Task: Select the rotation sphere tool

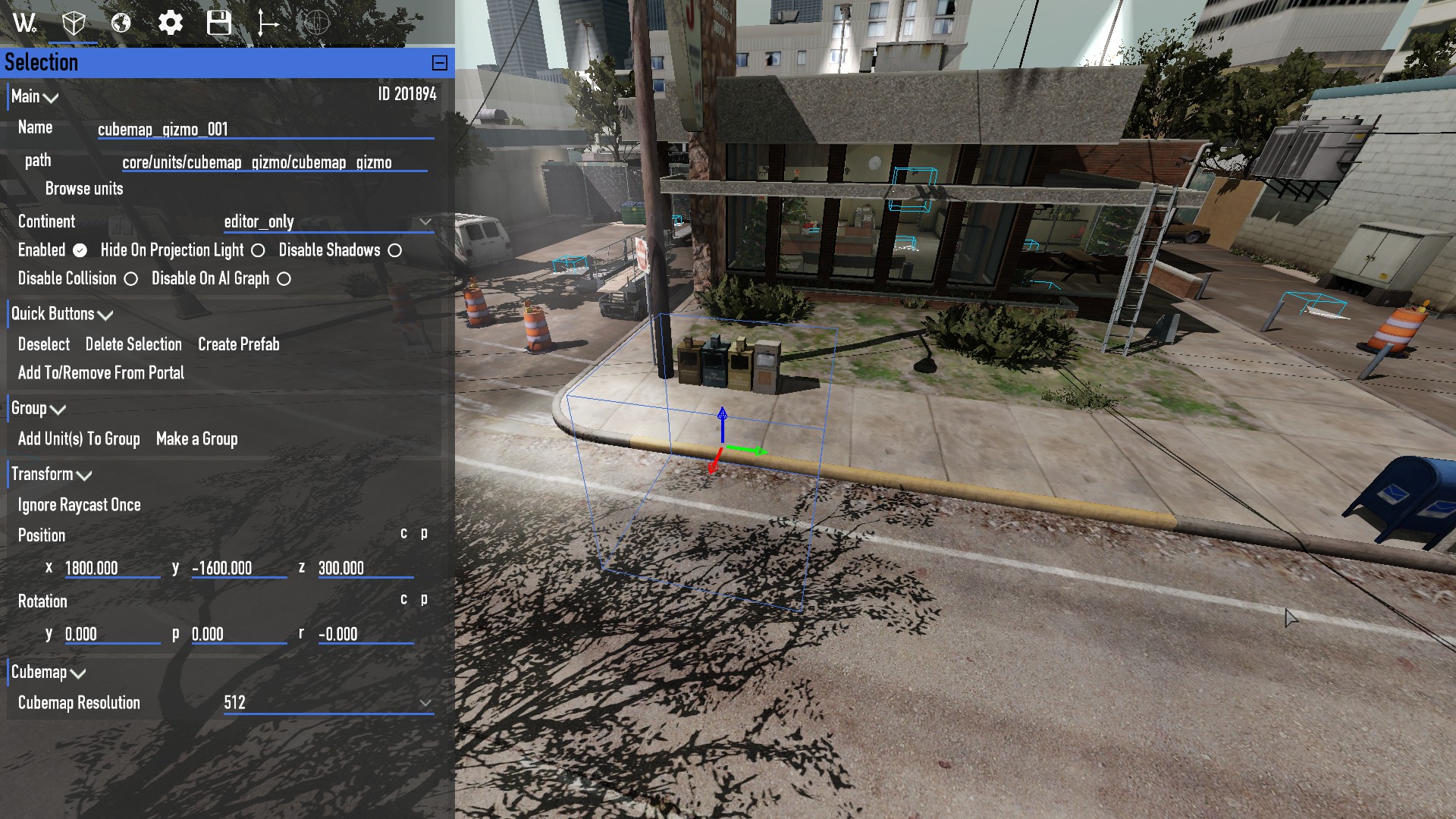Action: click(x=316, y=23)
